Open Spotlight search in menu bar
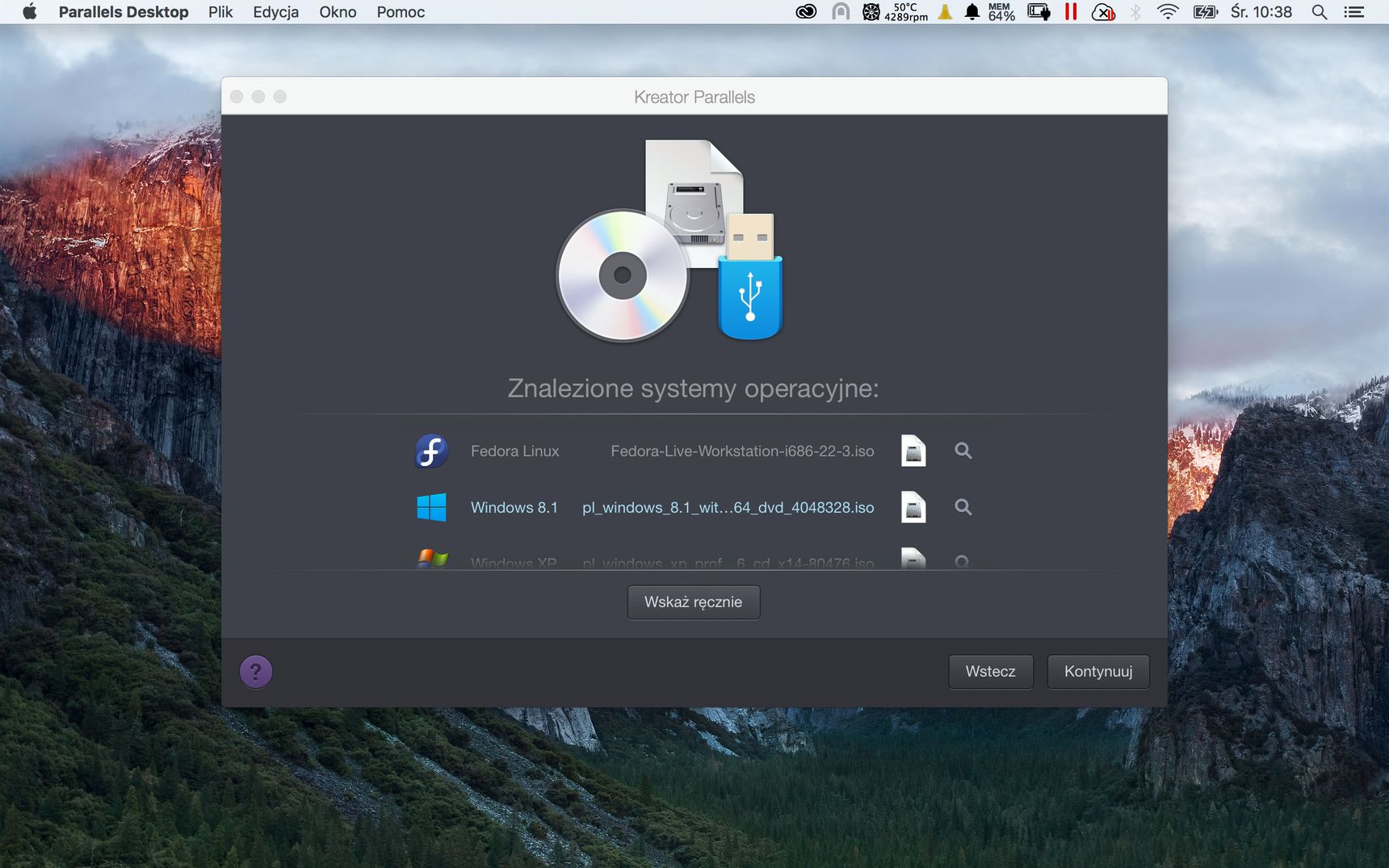 coord(1320,12)
